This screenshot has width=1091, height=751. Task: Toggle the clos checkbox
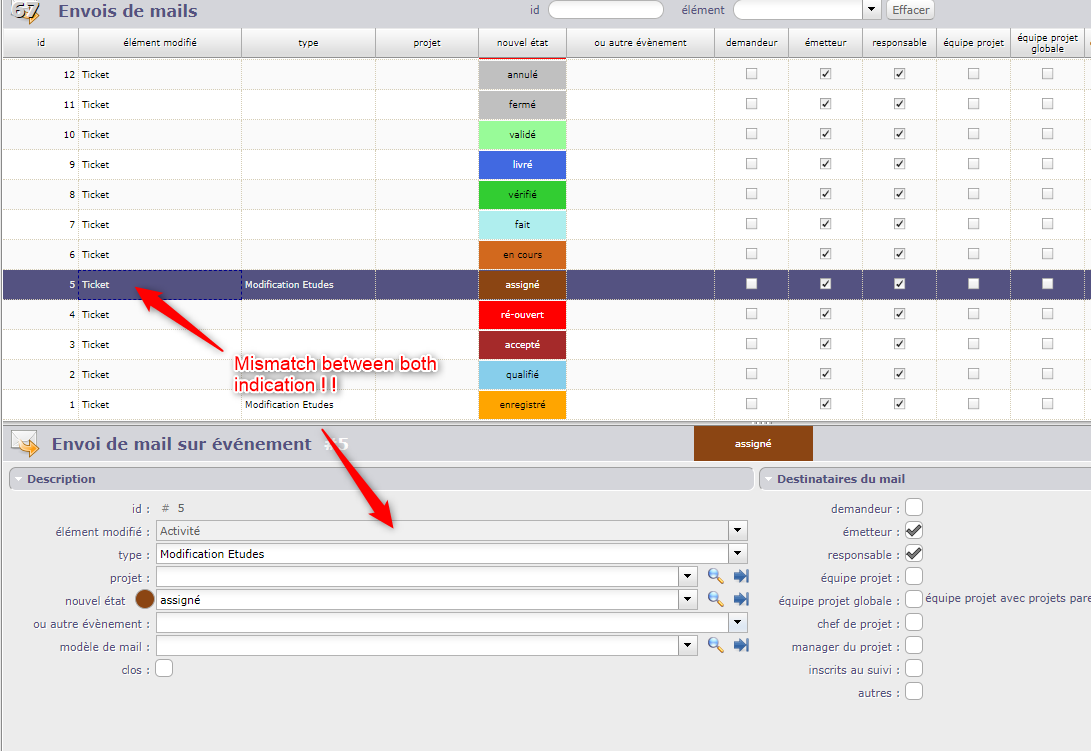164,668
